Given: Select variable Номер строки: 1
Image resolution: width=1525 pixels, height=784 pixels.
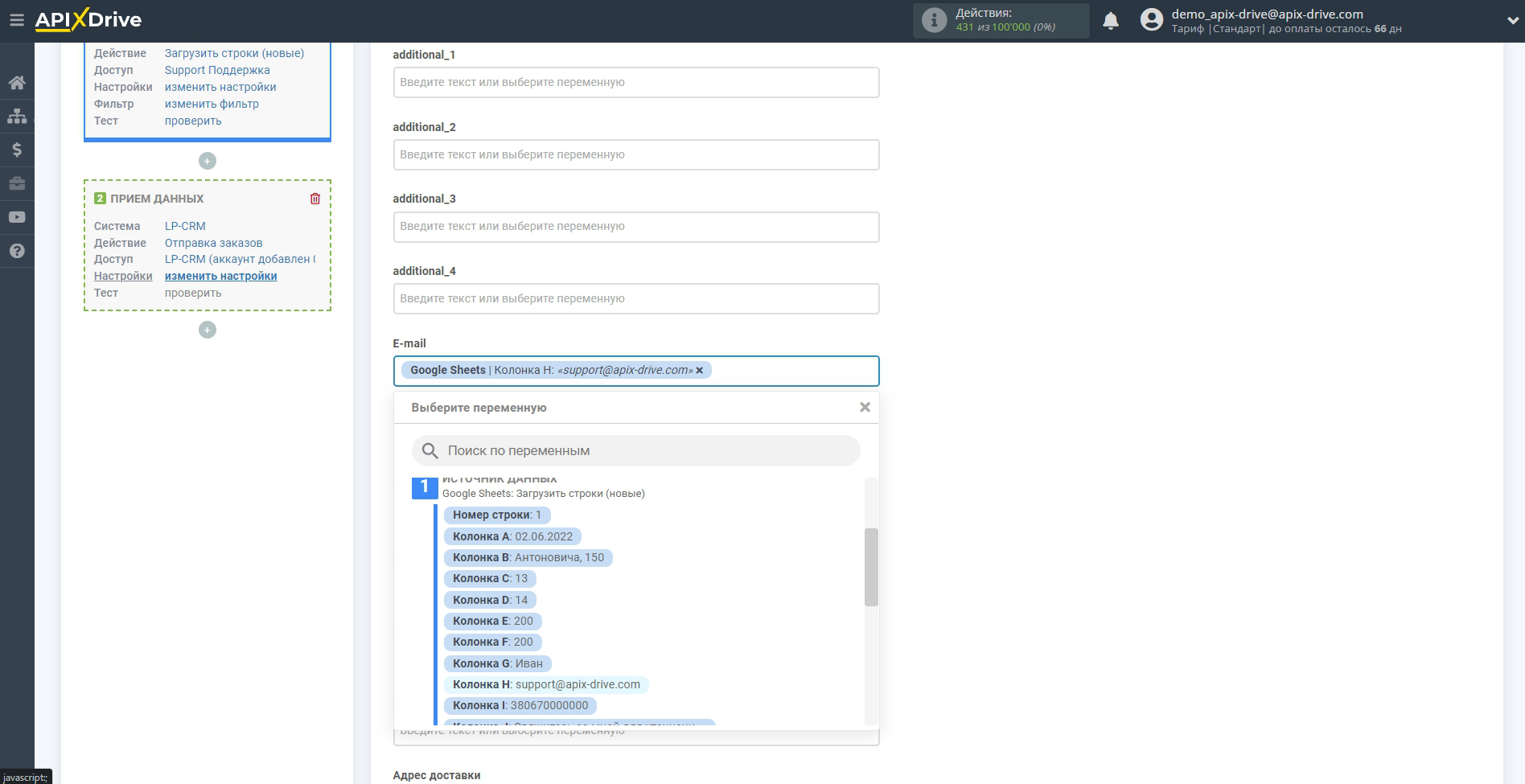Looking at the screenshot, I should tap(497, 515).
